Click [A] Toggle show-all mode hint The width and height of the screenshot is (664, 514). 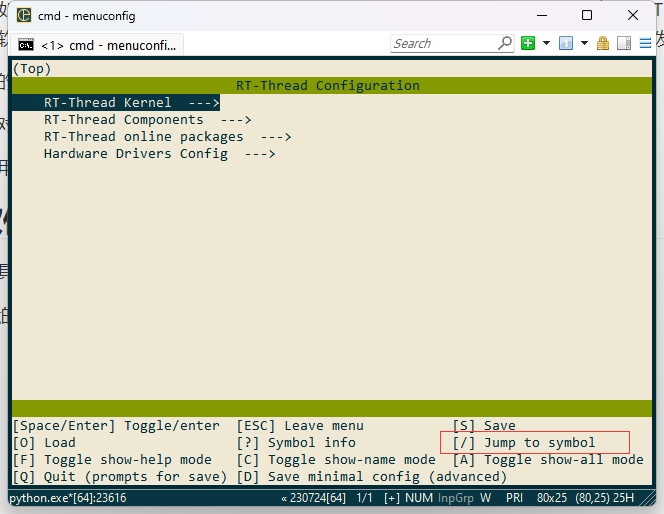click(548, 459)
